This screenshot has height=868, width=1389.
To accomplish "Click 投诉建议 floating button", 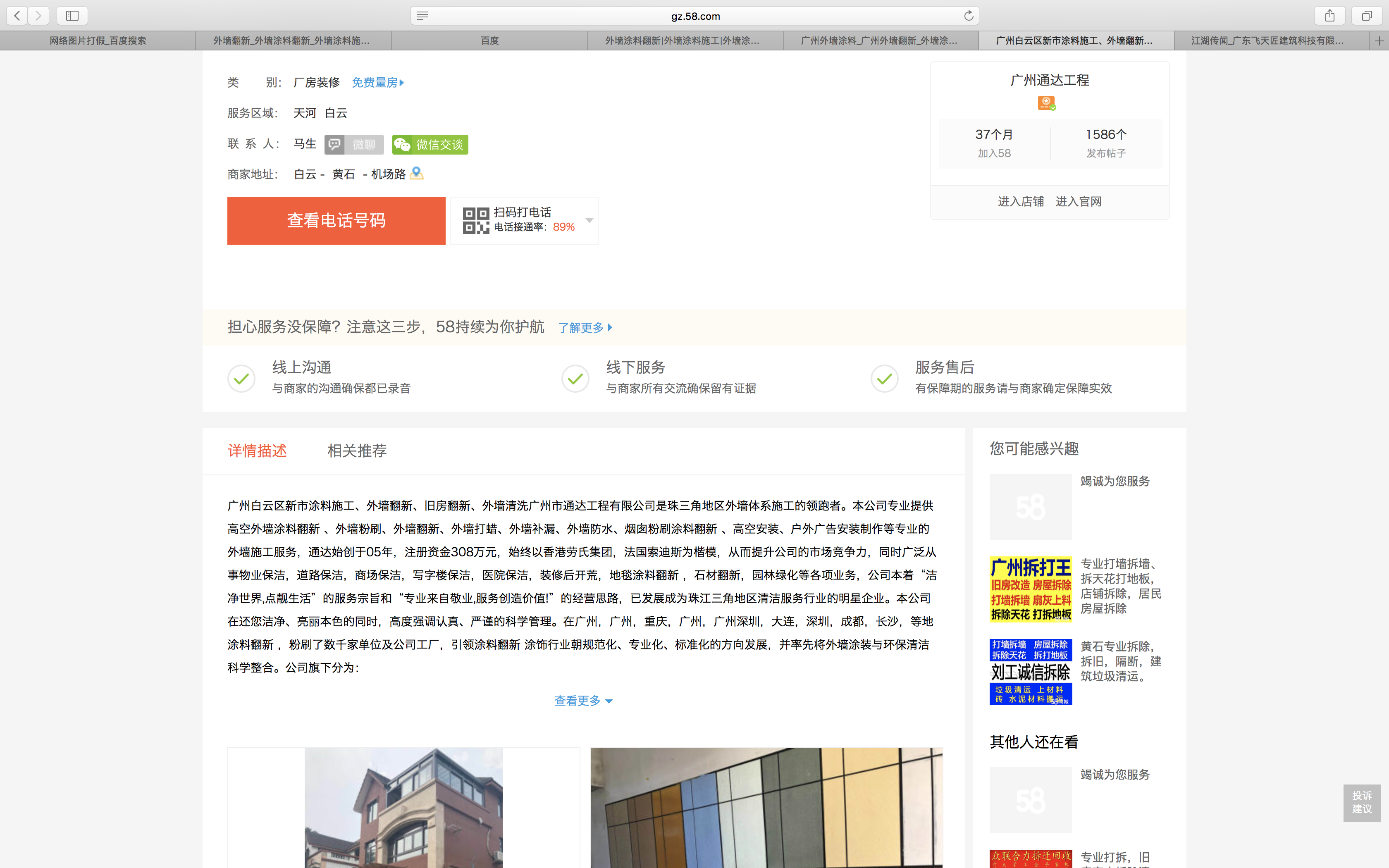I will [x=1361, y=803].
